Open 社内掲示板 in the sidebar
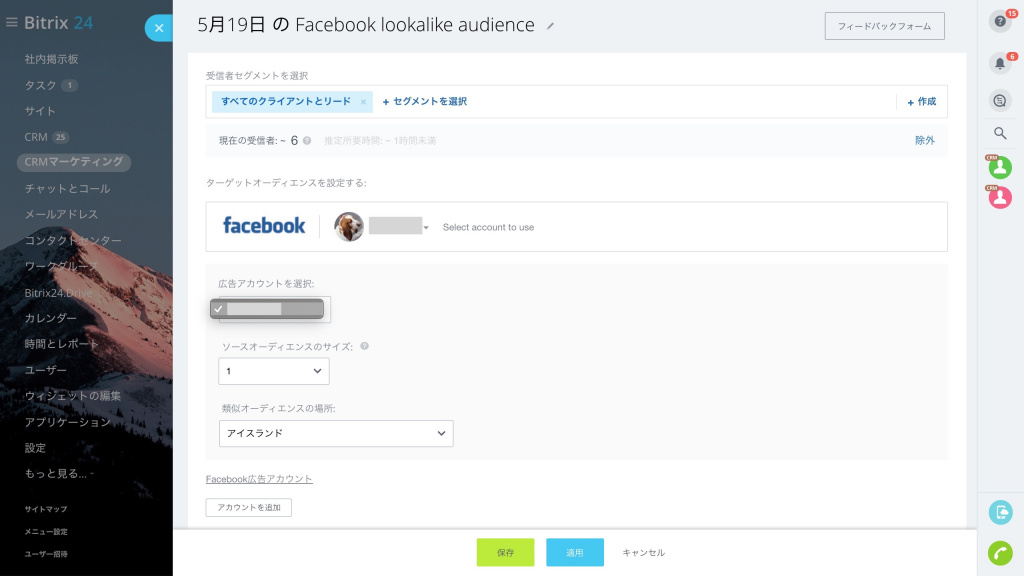Image resolution: width=1024 pixels, height=576 pixels. point(52,59)
